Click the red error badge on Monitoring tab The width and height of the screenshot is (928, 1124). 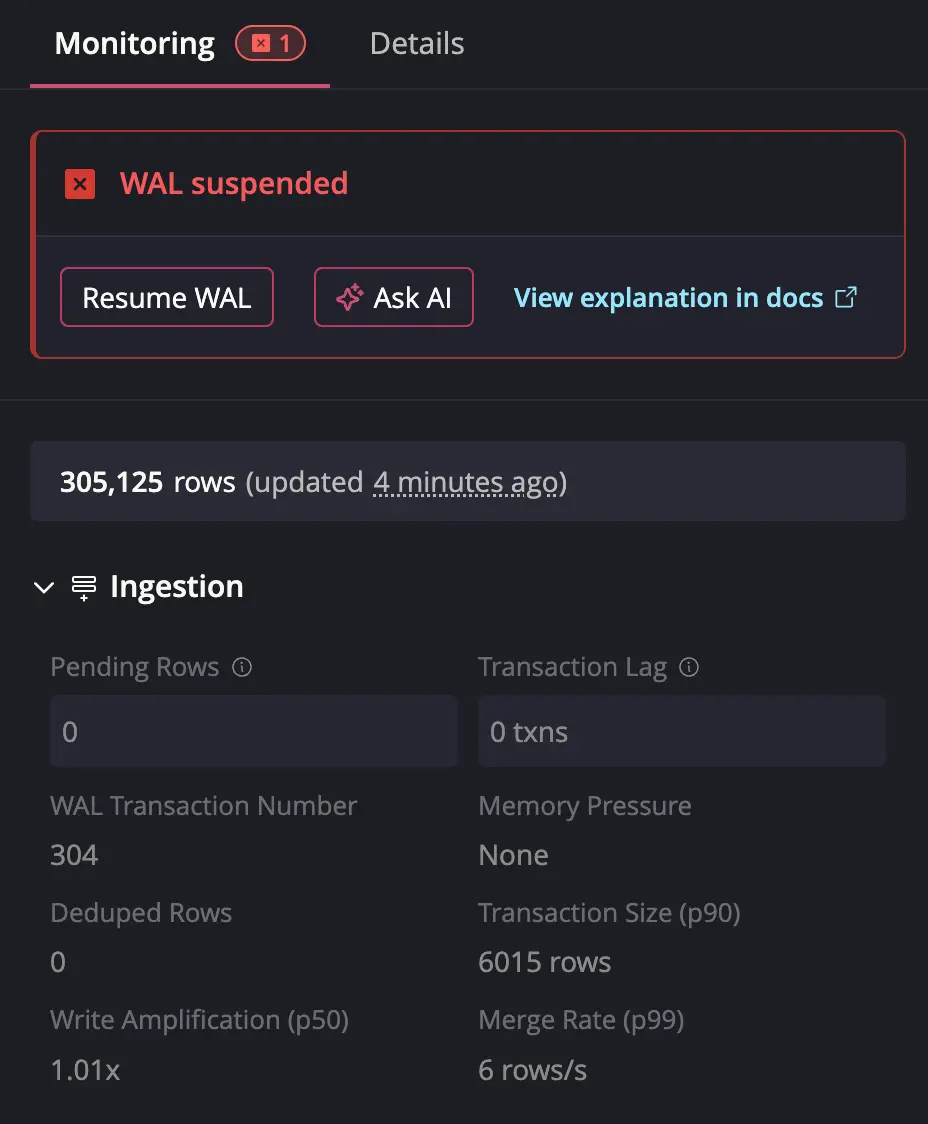[x=270, y=44]
